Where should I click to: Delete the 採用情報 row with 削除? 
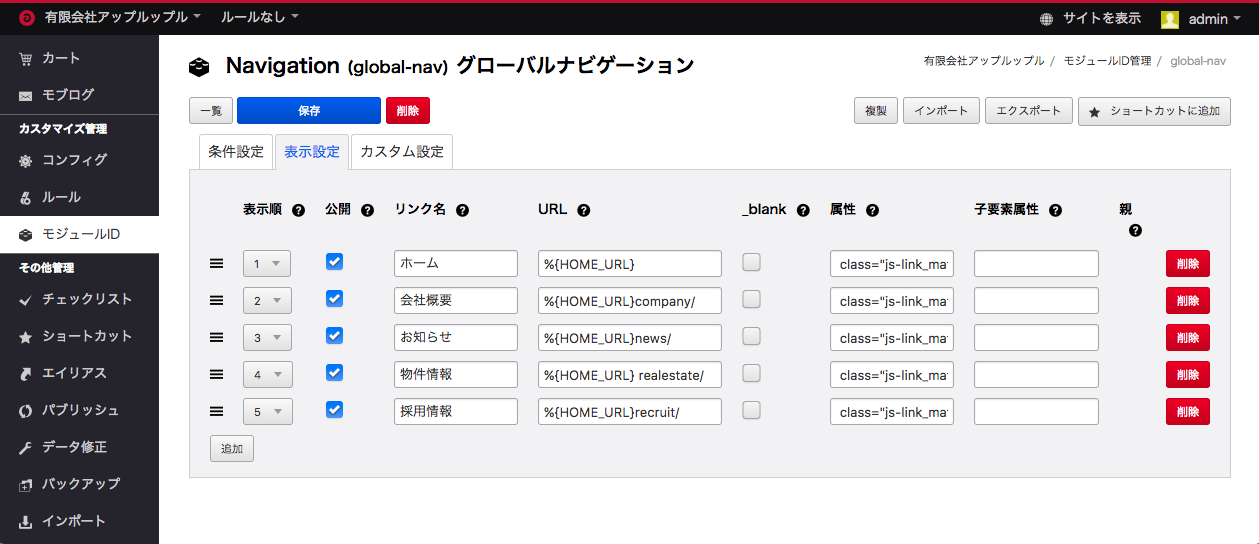click(1187, 412)
